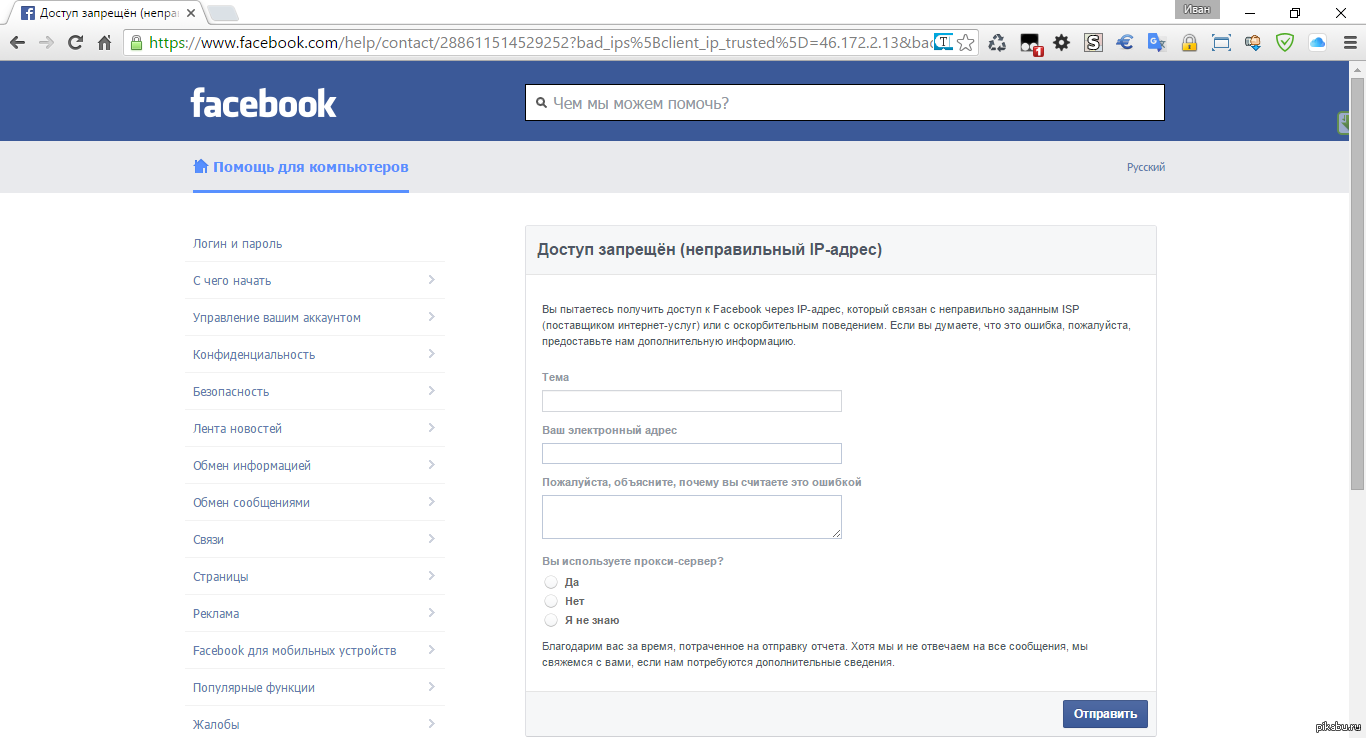Open the Конфиденциальность topic label
Screen dimensions: 1366x738
point(254,355)
